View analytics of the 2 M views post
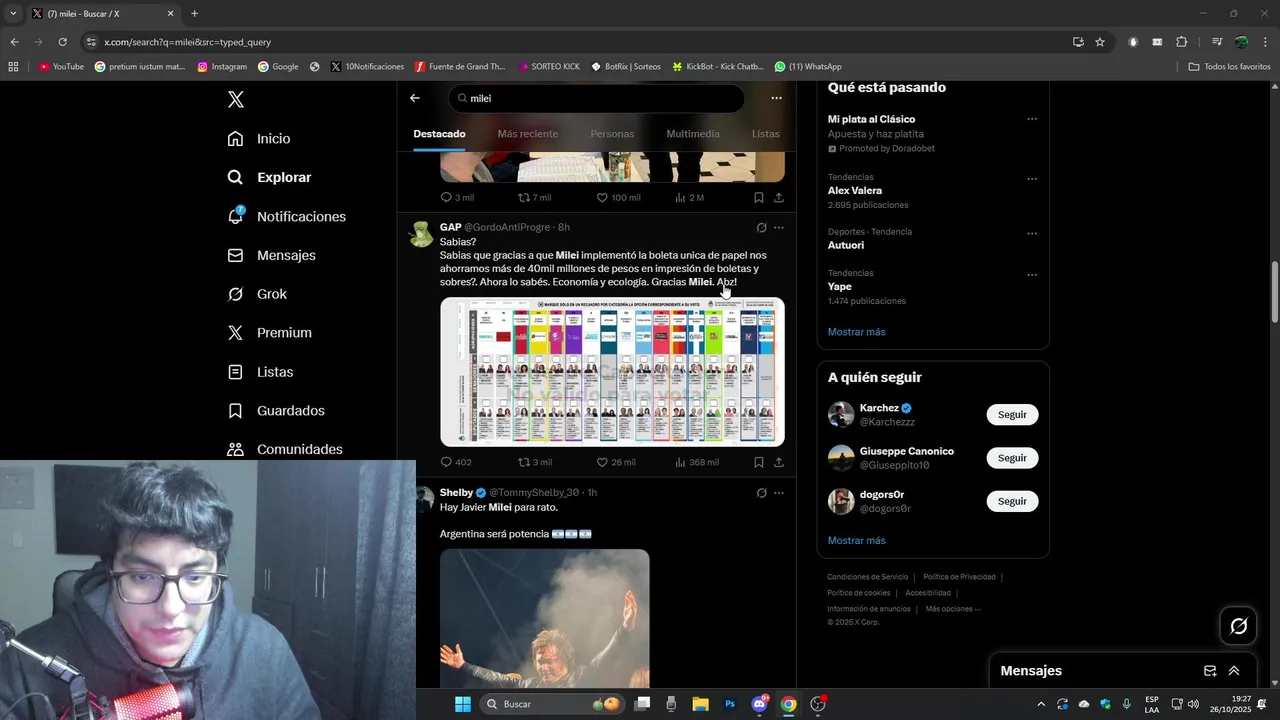The image size is (1280, 720). coord(689,197)
